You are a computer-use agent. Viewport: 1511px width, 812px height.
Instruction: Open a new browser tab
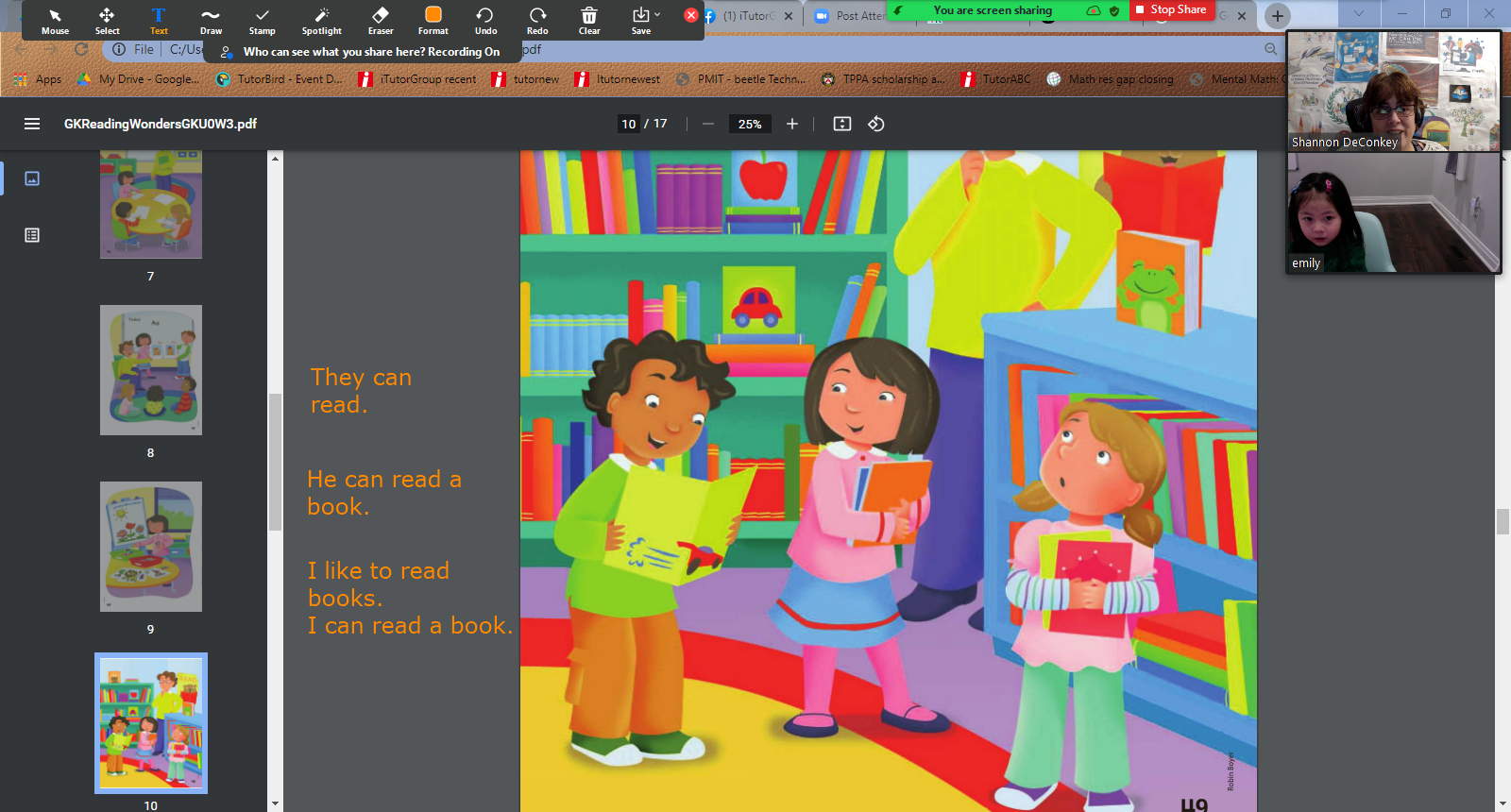[1277, 15]
